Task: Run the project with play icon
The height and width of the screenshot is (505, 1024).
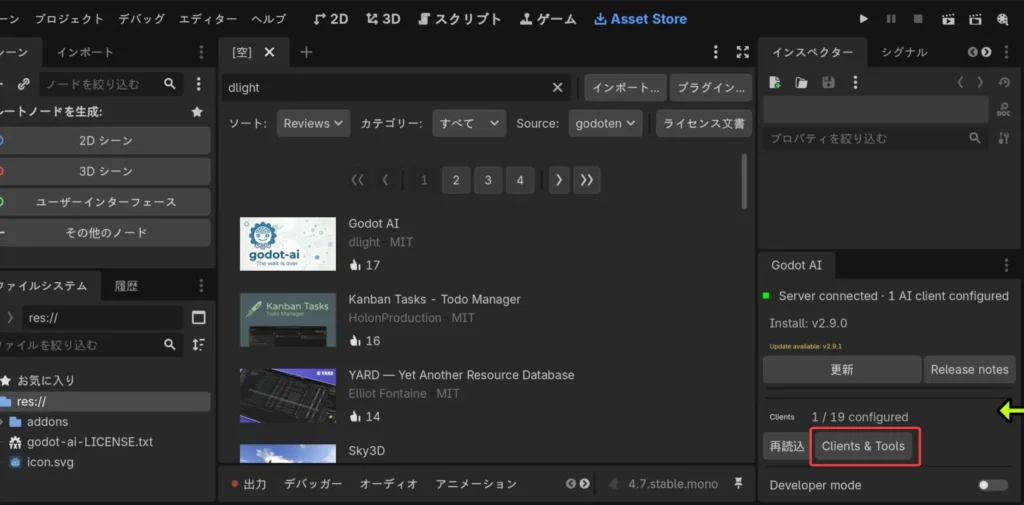Action: [863, 19]
